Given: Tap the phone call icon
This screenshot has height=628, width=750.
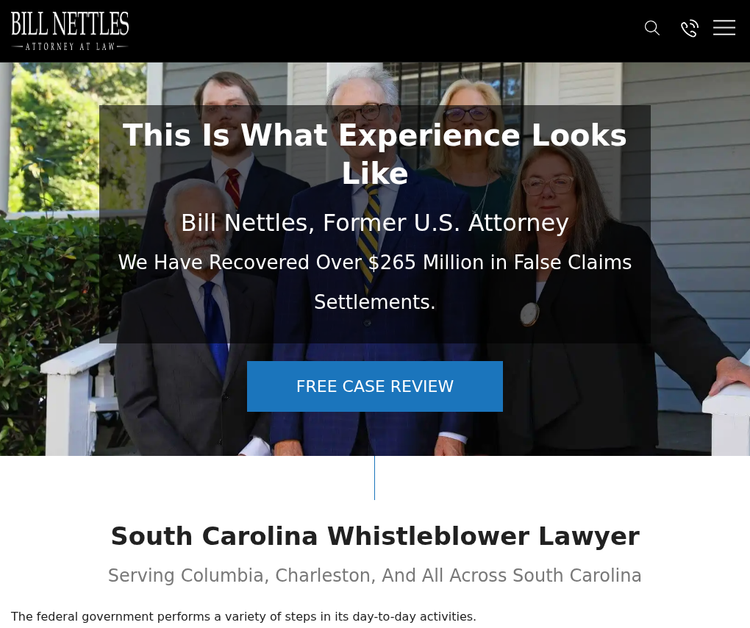Looking at the screenshot, I should click(x=689, y=28).
